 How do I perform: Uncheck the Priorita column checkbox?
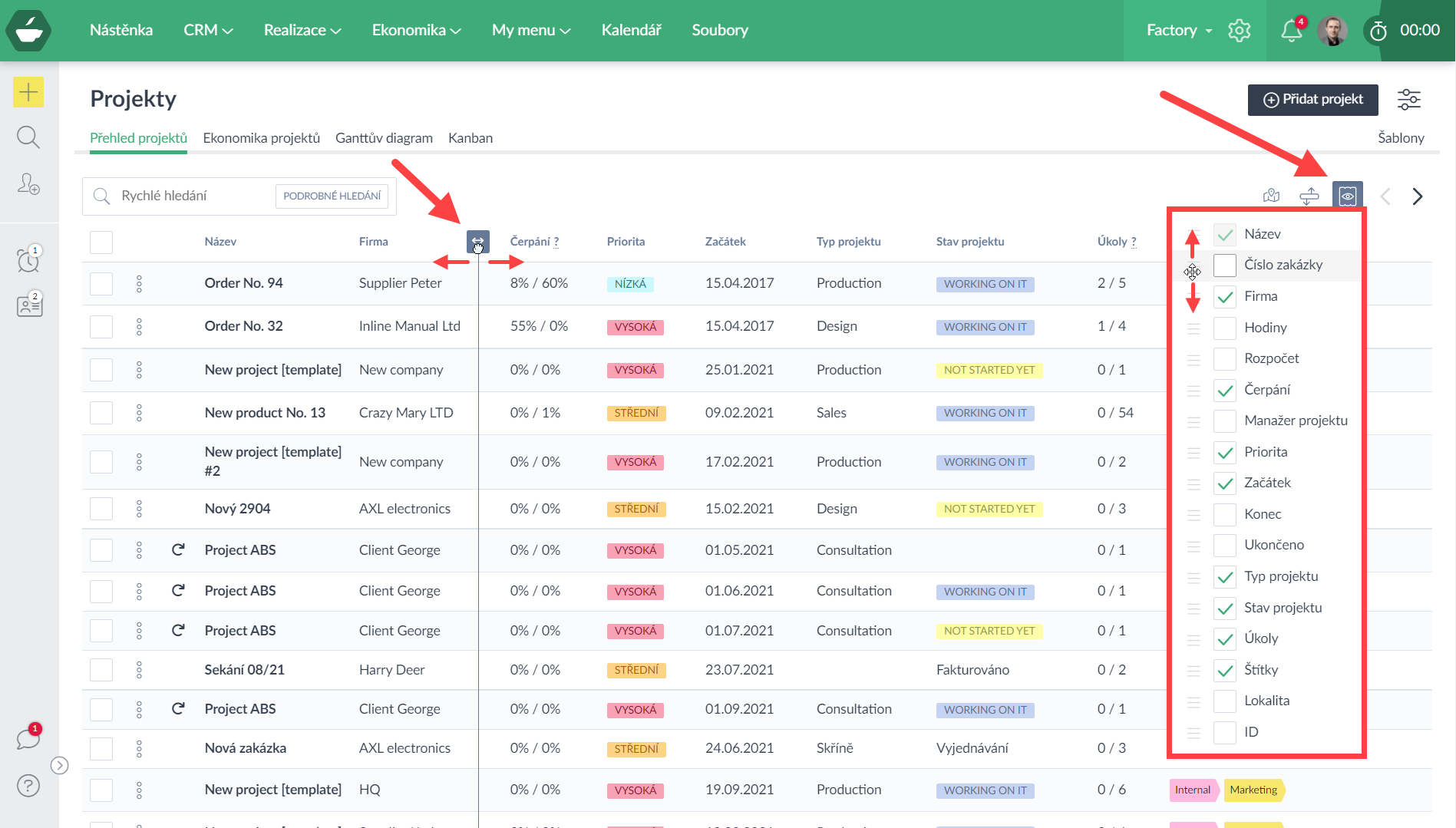point(1225,453)
